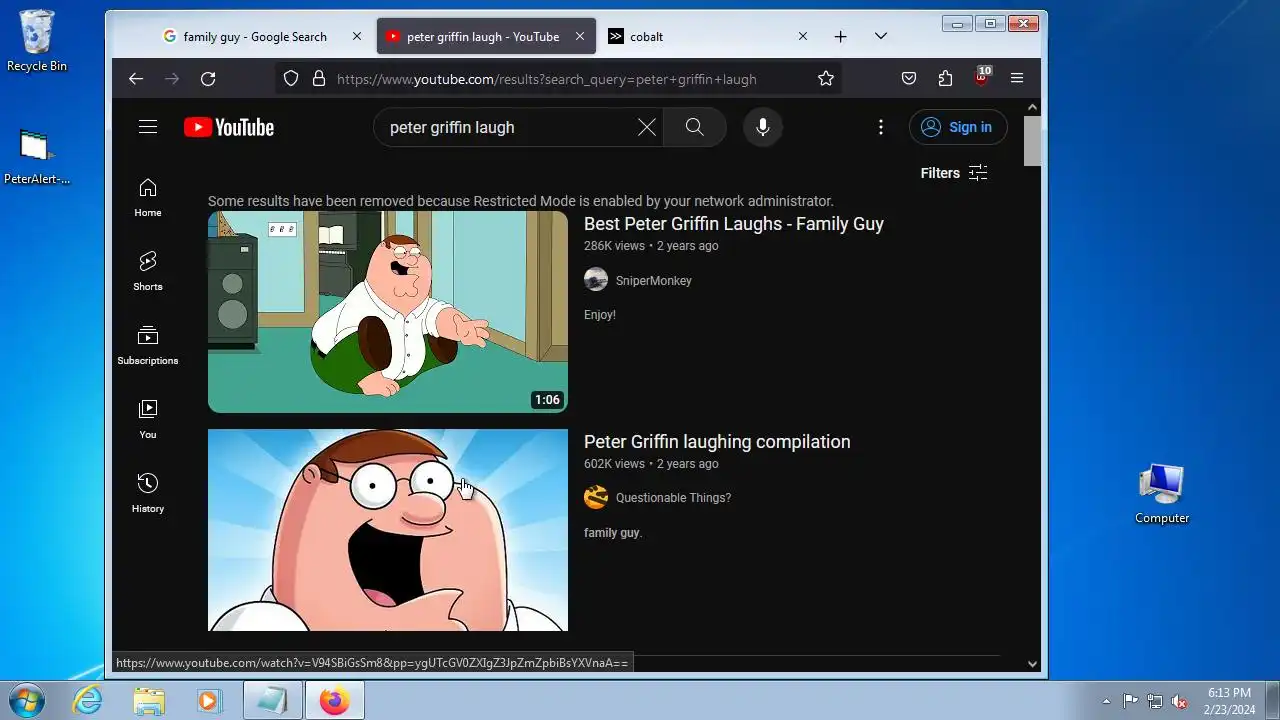Open Windows Media Player from taskbar

[x=209, y=701]
